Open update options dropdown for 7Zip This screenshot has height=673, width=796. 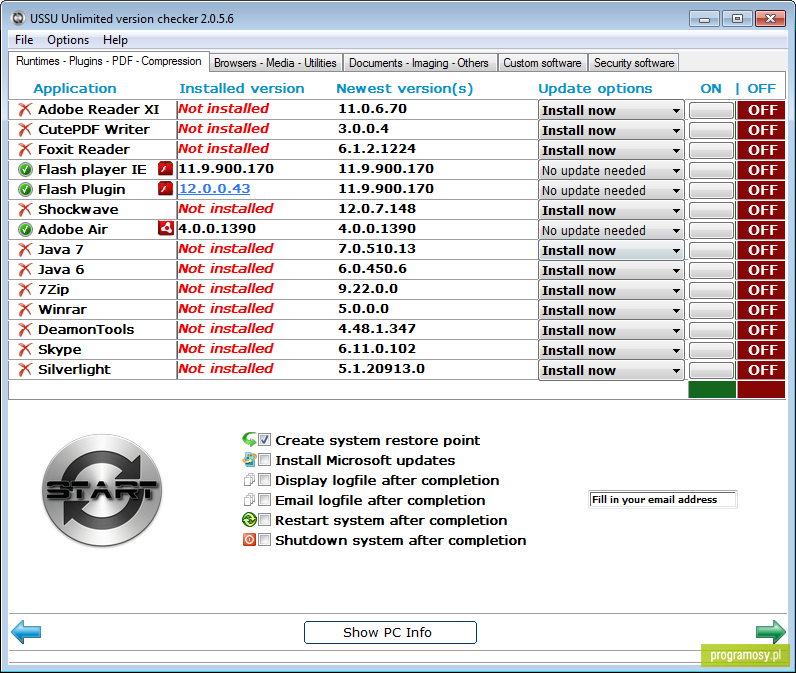(x=611, y=290)
